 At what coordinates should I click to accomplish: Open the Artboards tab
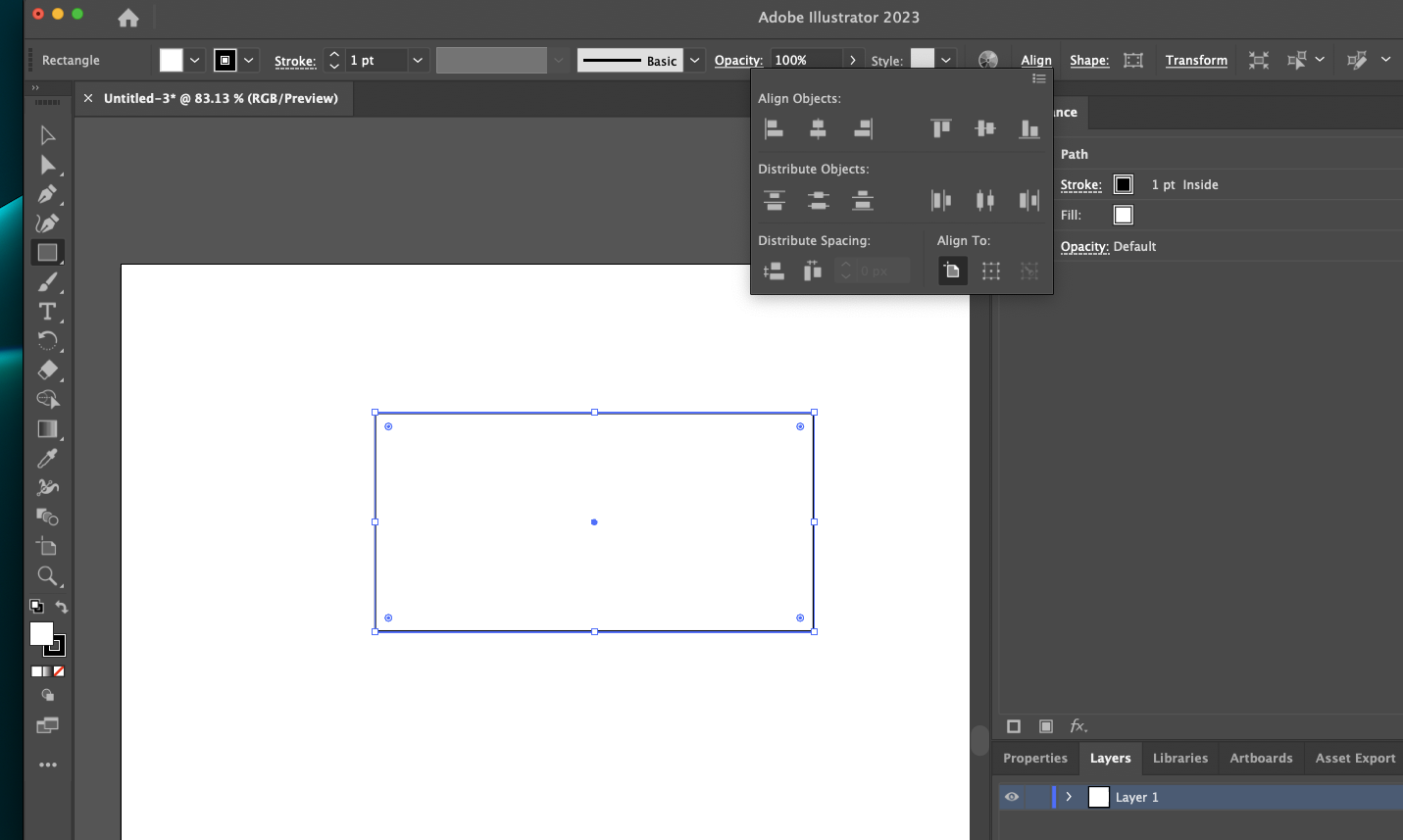pos(1261,758)
